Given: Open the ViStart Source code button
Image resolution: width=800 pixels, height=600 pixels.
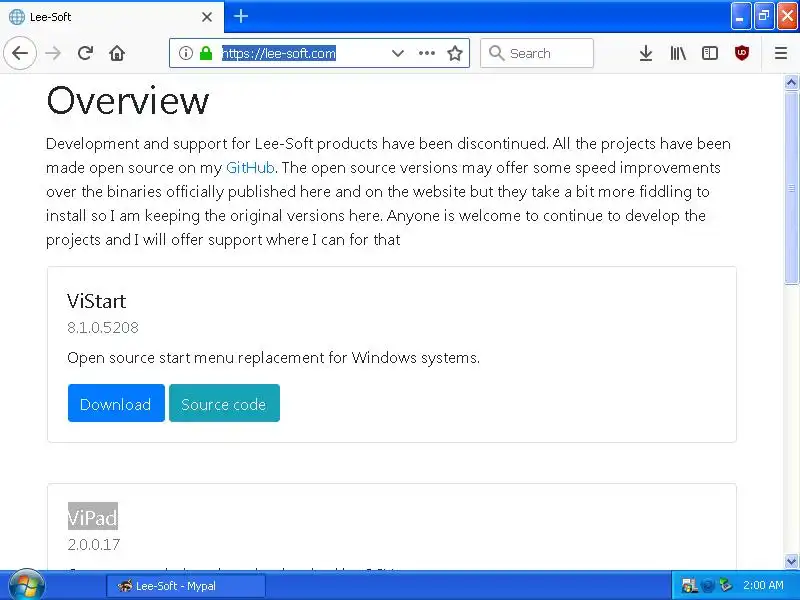Looking at the screenshot, I should click(224, 403).
